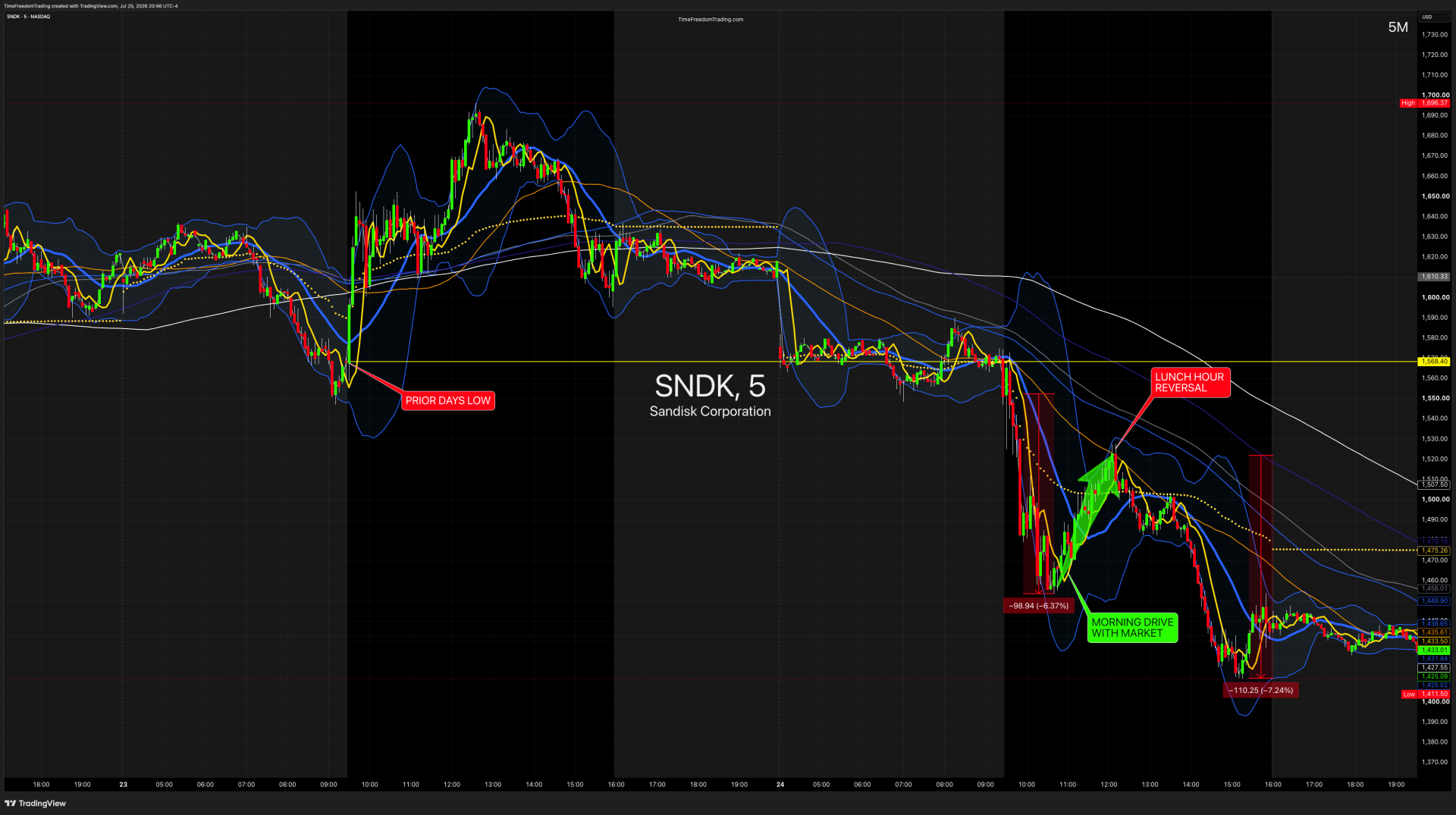The image size is (1456, 815).
Task: Click the TradingView logo at bottom left
Action: point(36,803)
